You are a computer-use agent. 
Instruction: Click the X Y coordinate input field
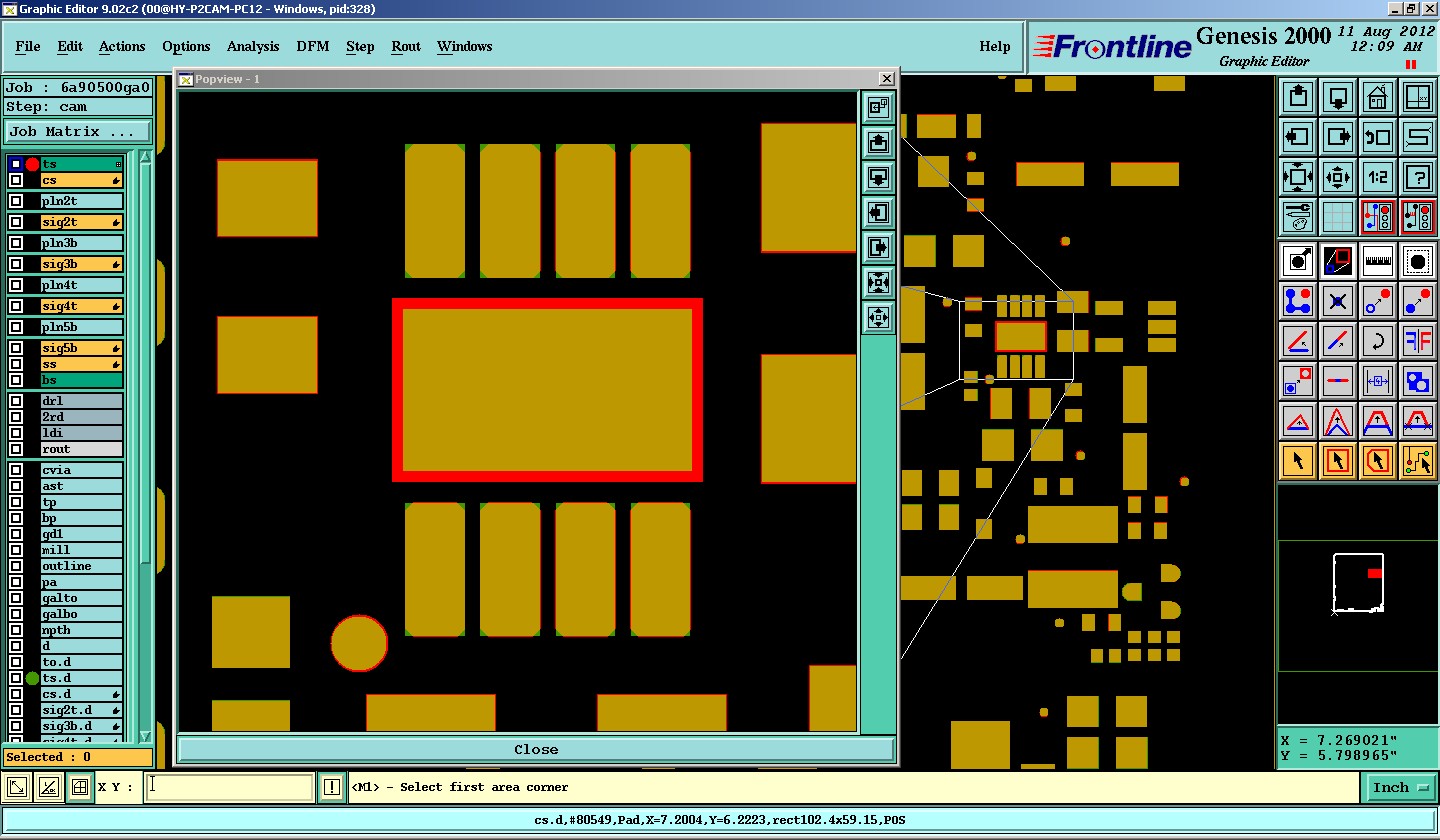(x=230, y=787)
